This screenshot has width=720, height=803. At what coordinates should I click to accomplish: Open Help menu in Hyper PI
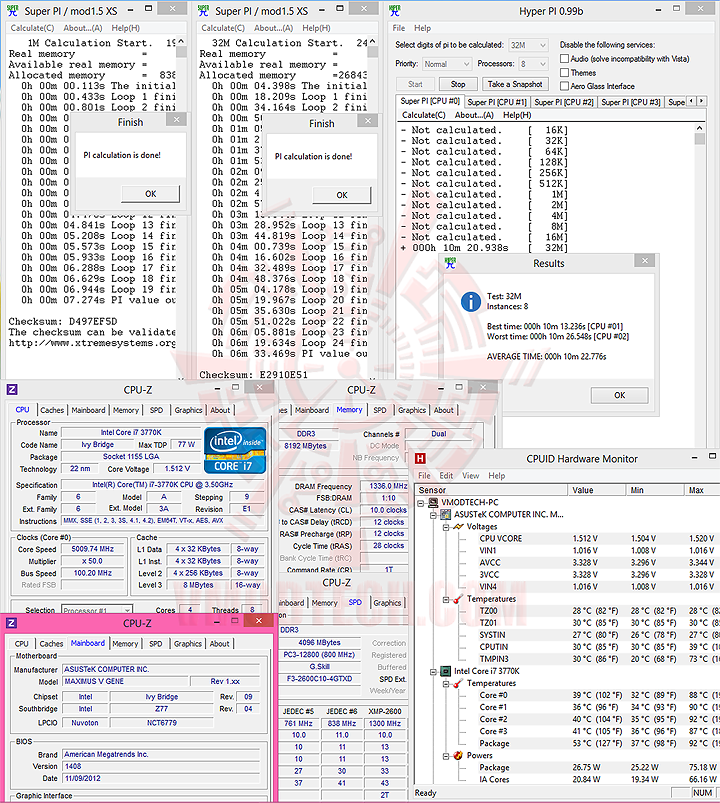click(x=422, y=28)
